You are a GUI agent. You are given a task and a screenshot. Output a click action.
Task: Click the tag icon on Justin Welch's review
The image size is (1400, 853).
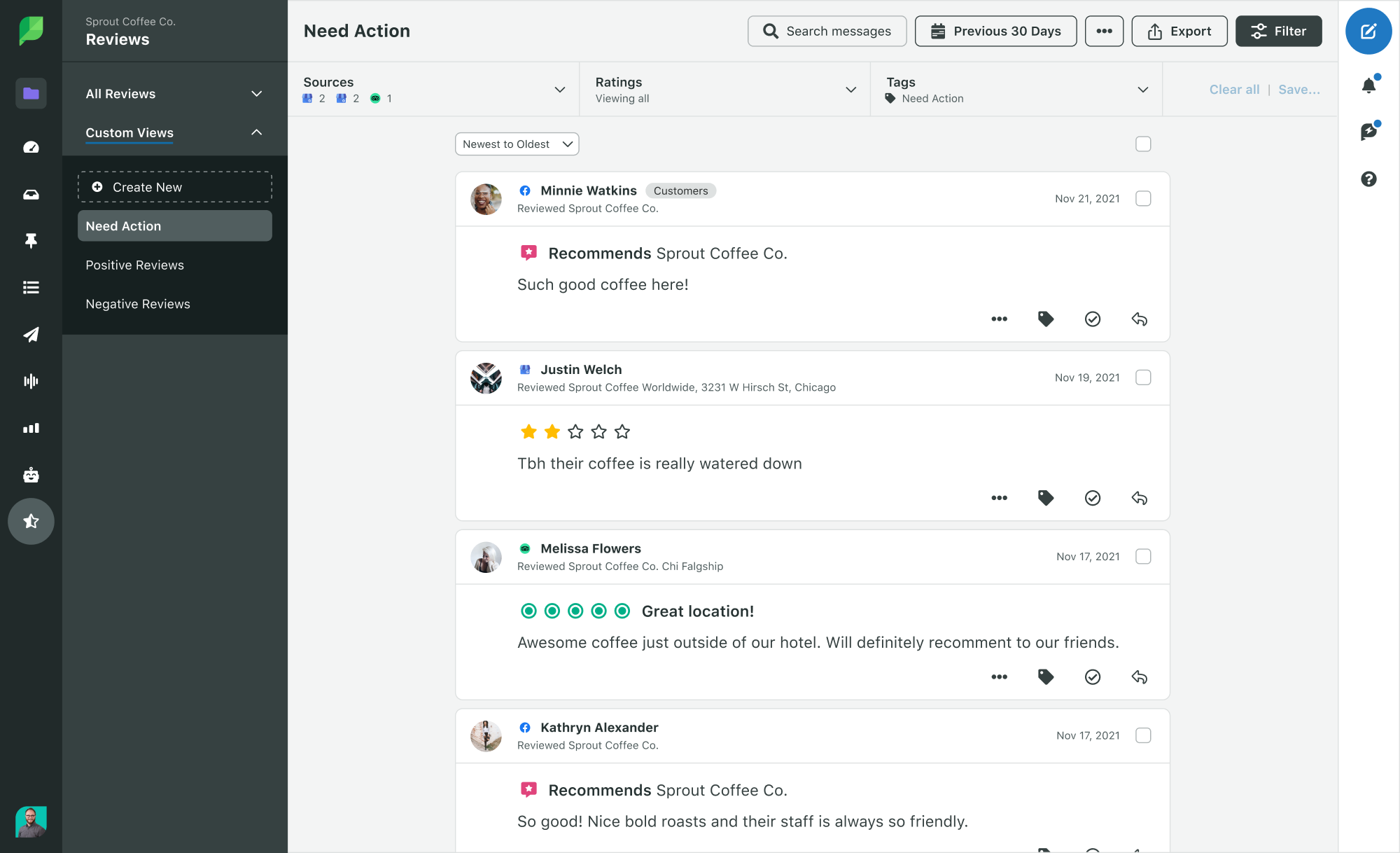click(x=1046, y=498)
